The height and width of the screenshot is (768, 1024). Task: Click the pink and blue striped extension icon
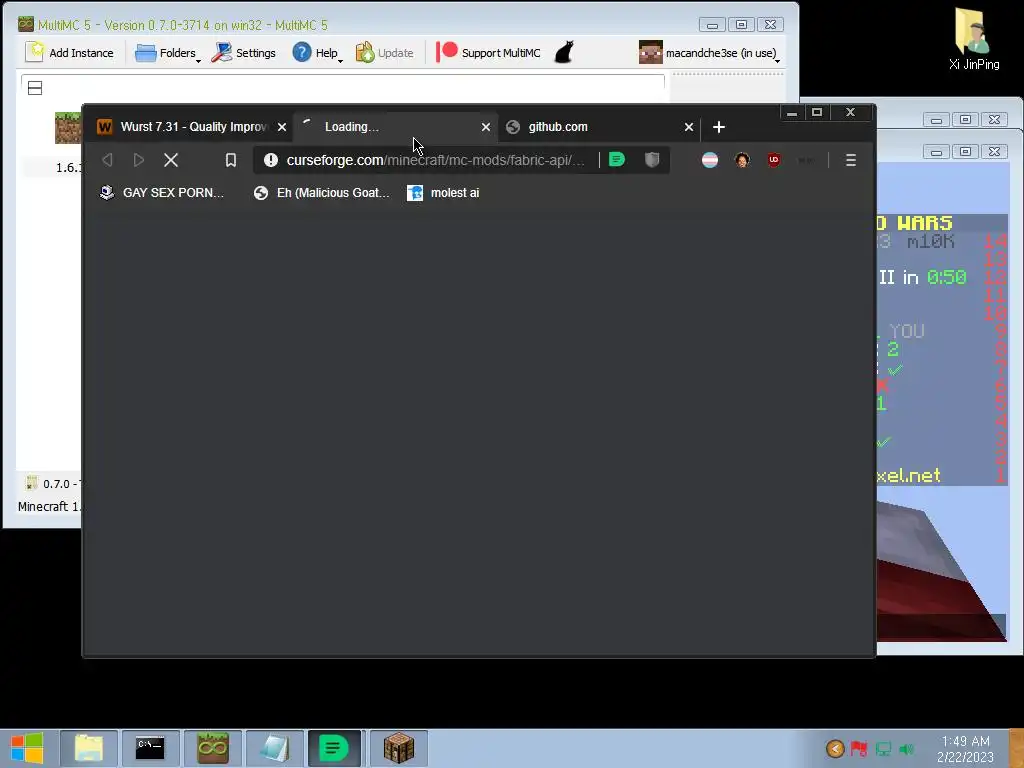pos(710,160)
